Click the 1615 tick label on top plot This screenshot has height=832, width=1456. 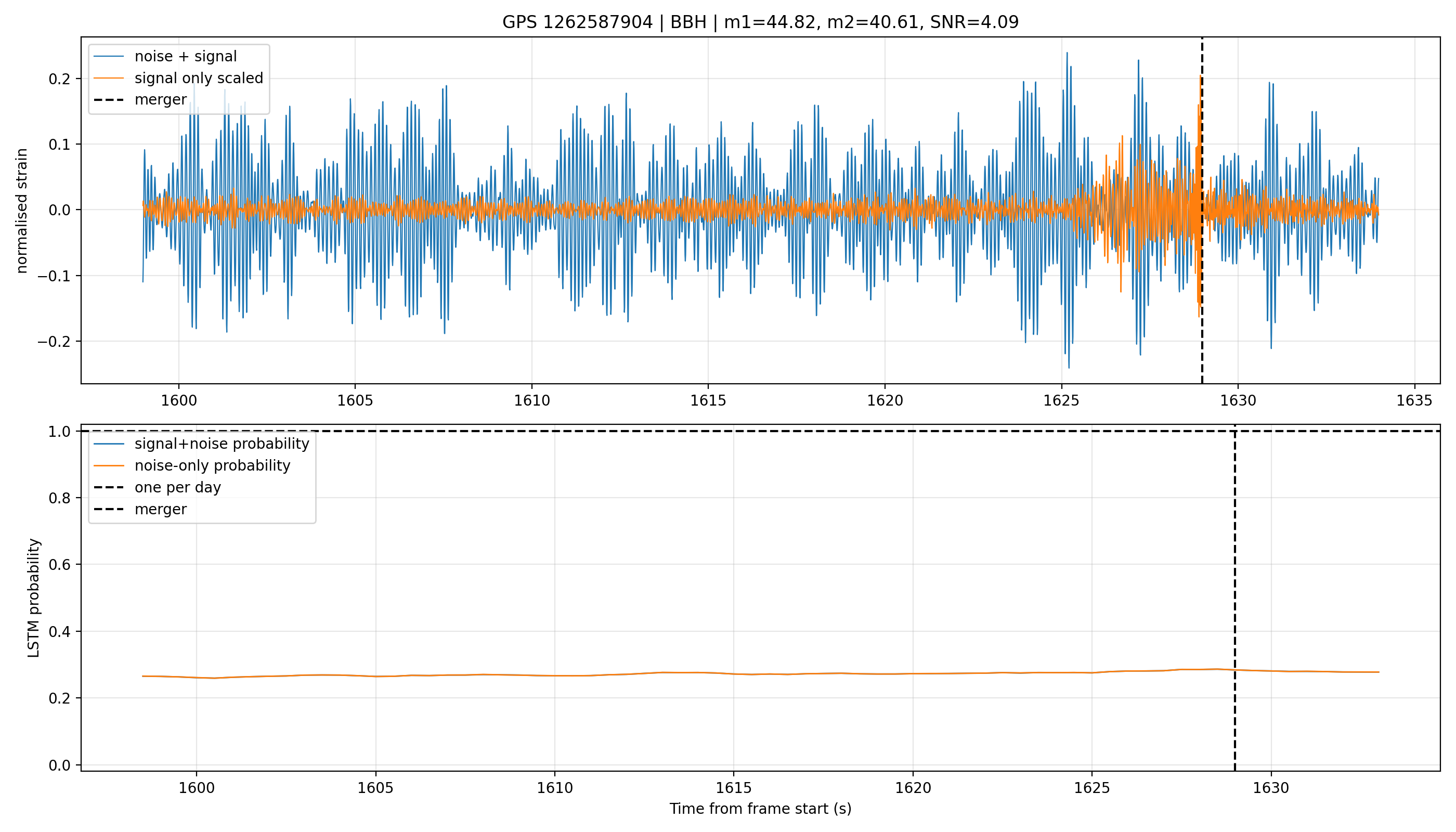coord(709,400)
